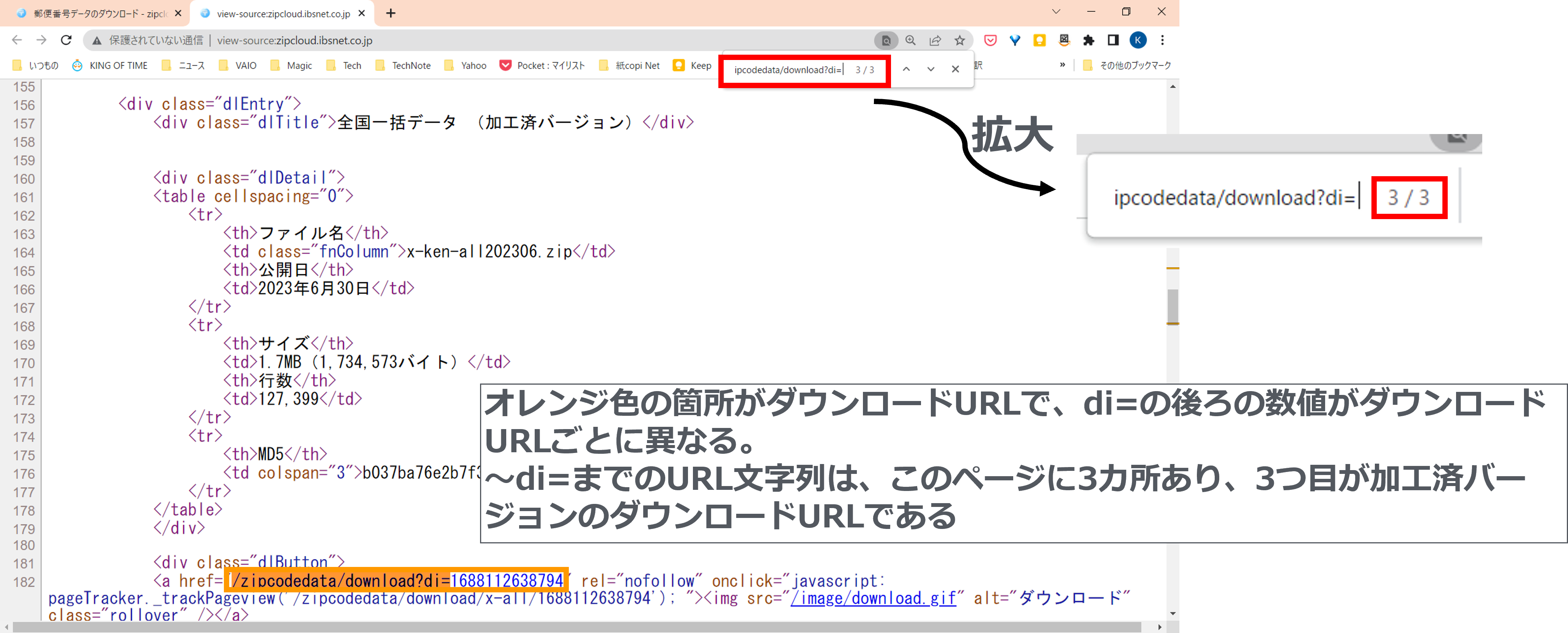Close the 郵便番号データのダウンロード tab

(178, 13)
